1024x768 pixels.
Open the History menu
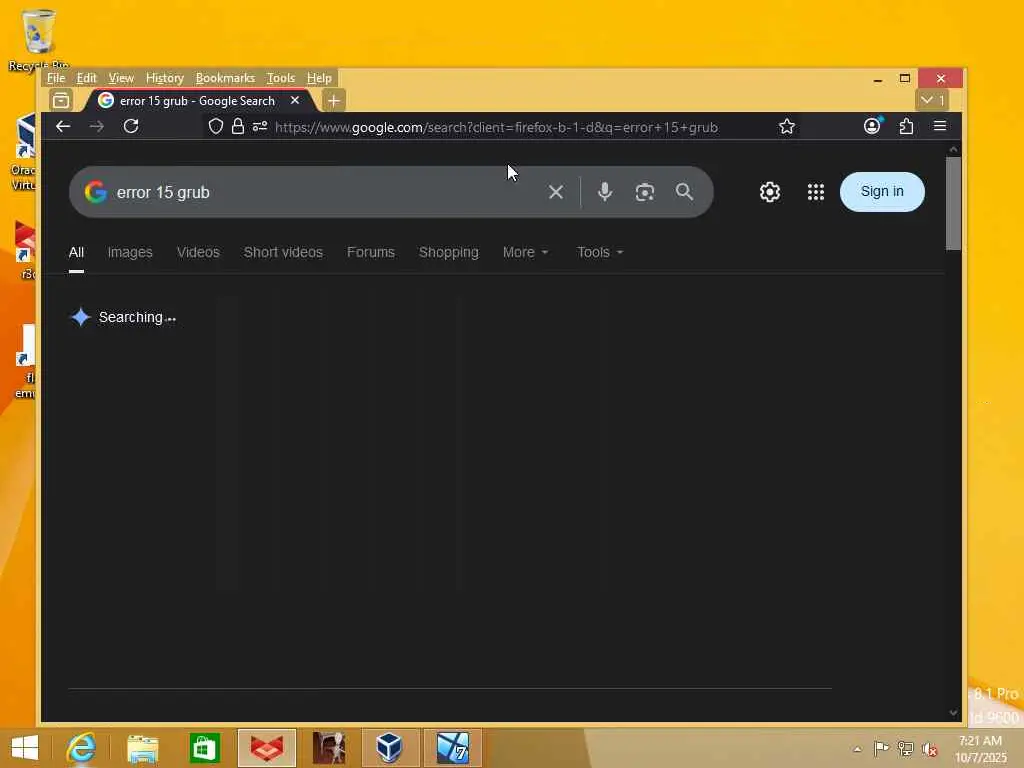coord(165,78)
